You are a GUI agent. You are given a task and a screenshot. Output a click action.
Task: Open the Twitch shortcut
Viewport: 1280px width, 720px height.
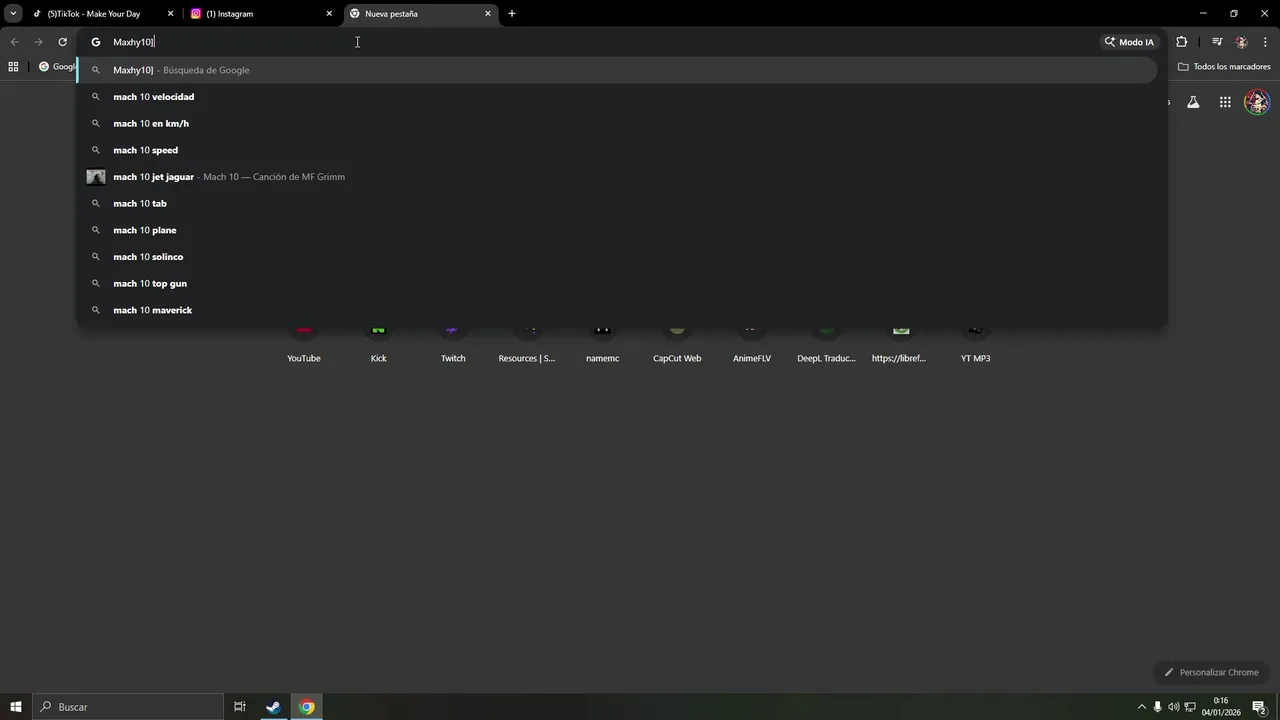pos(453,344)
